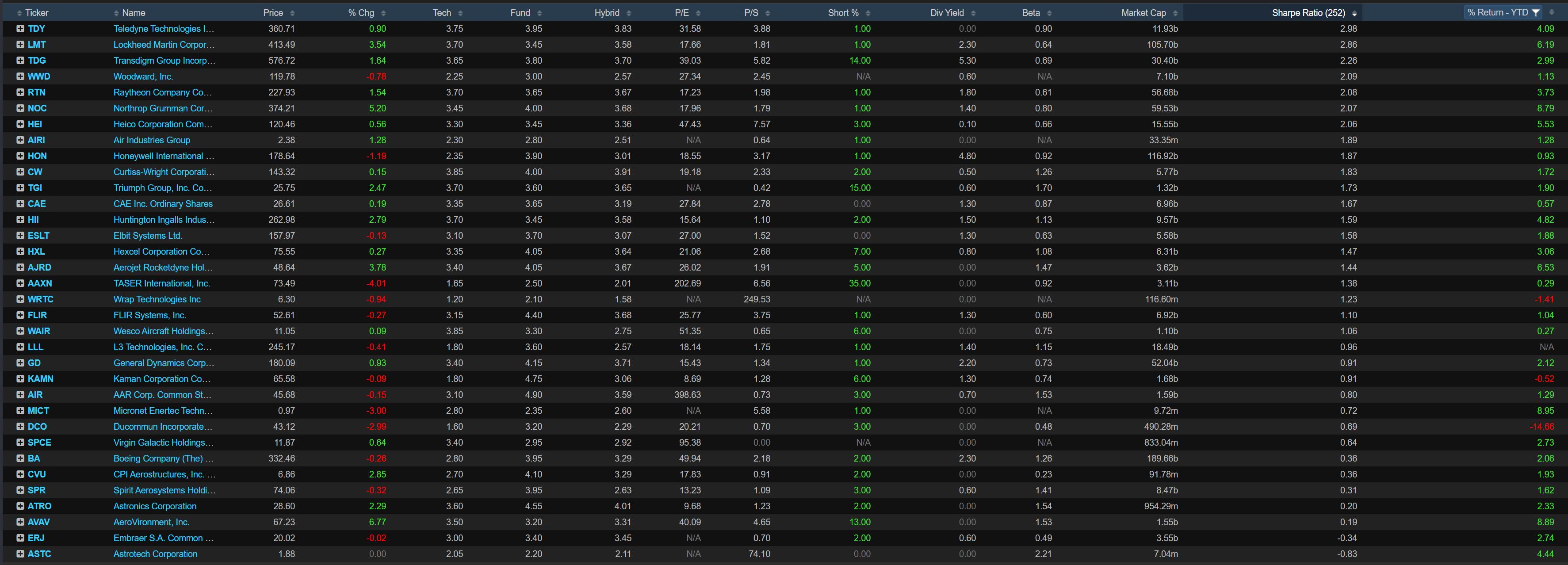Click the 360.71 price cell for TDY

[x=282, y=29]
